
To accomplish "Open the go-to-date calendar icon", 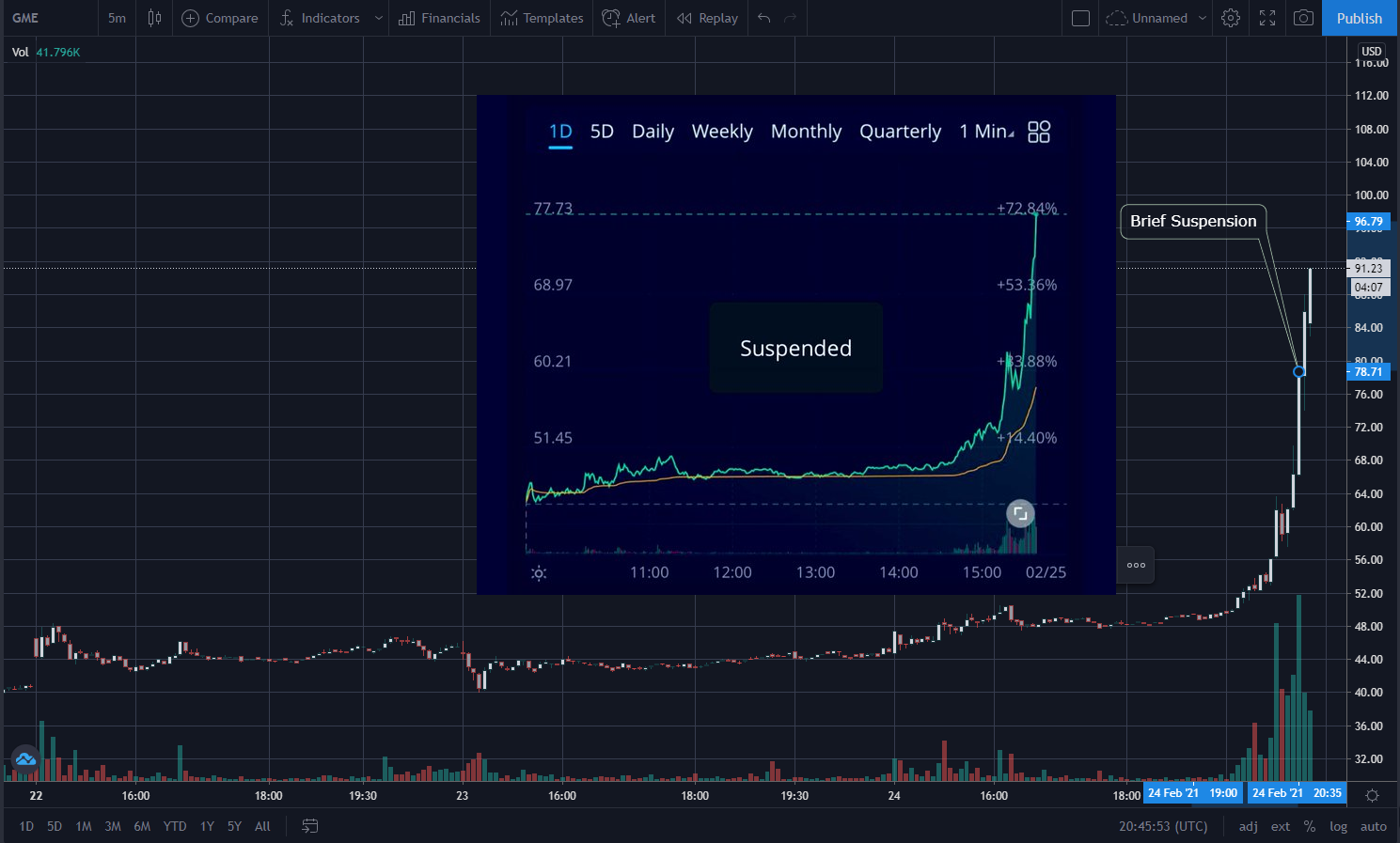I will pyautogui.click(x=309, y=826).
